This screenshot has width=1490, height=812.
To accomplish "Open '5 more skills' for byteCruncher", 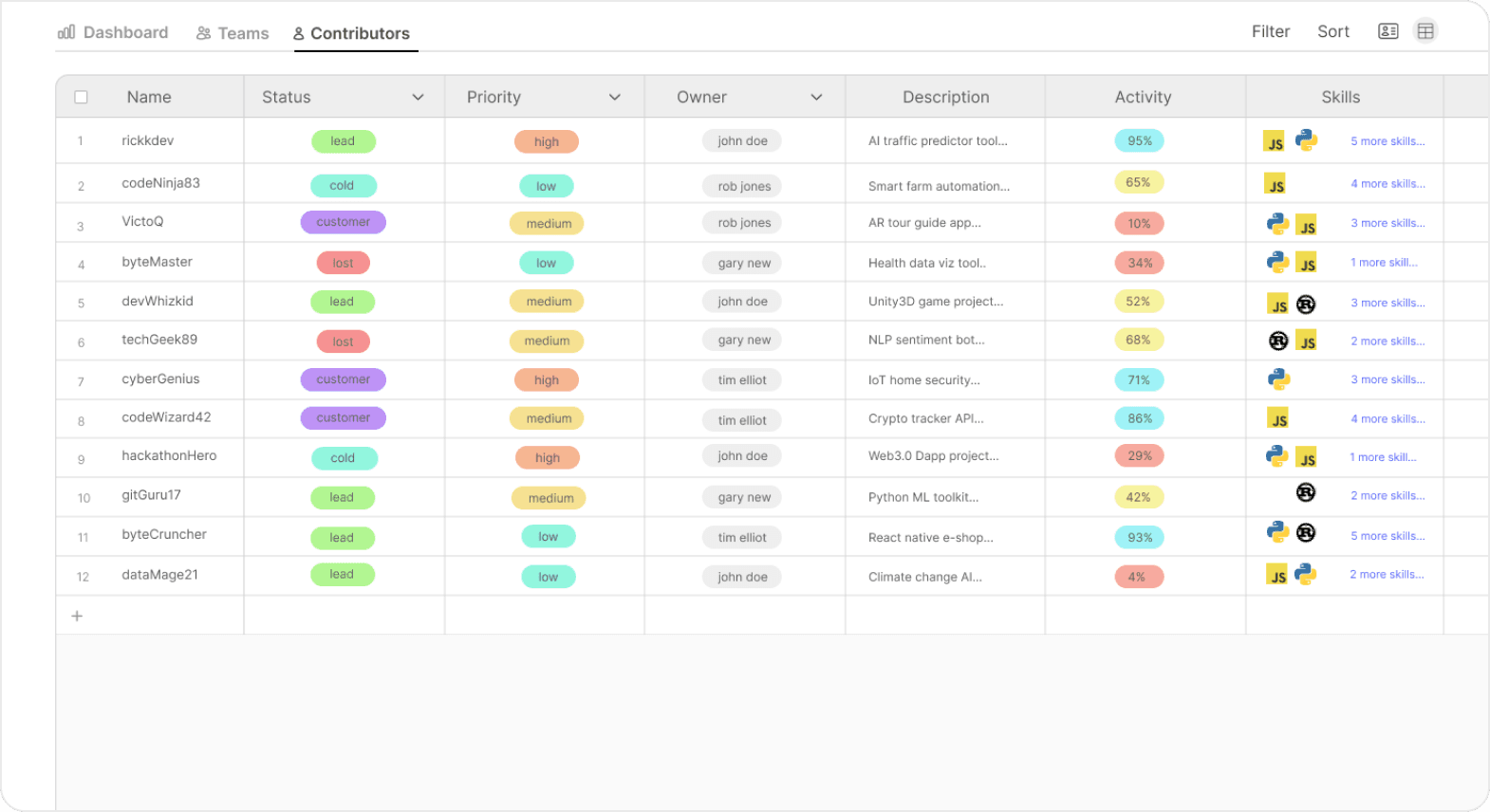I will click(1388, 536).
